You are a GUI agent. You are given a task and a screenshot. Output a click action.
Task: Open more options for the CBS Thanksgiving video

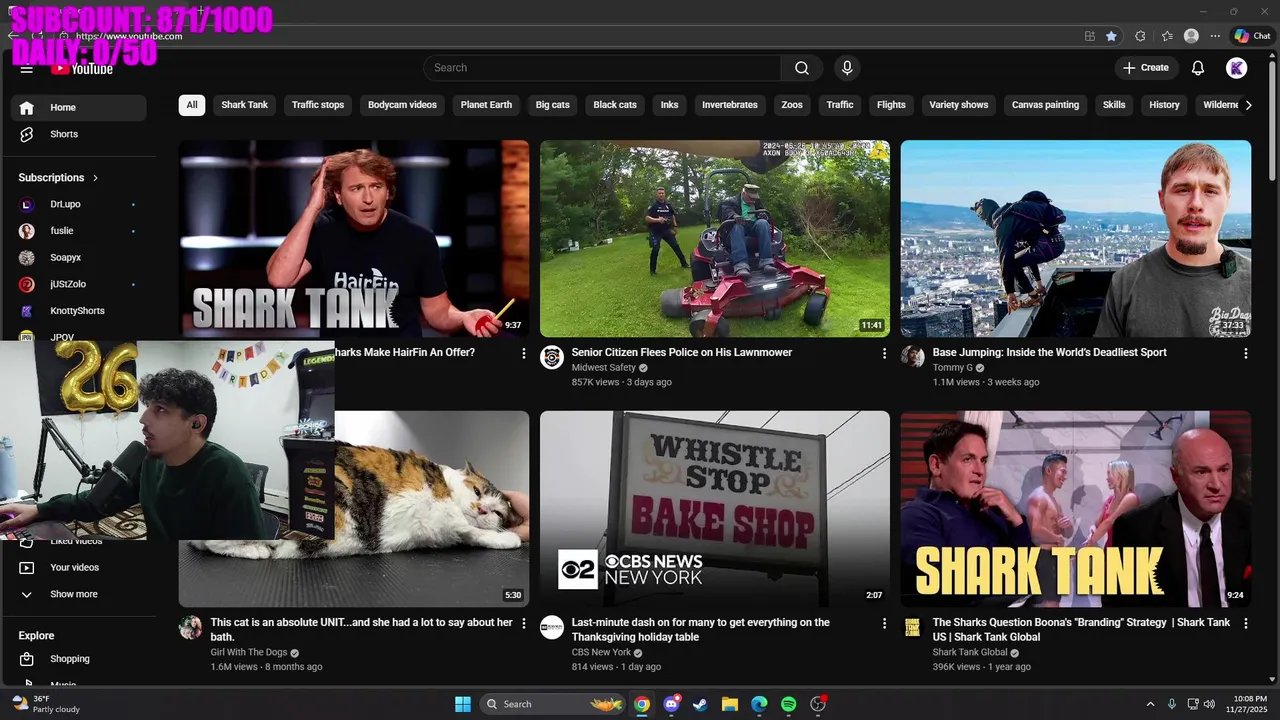click(884, 623)
